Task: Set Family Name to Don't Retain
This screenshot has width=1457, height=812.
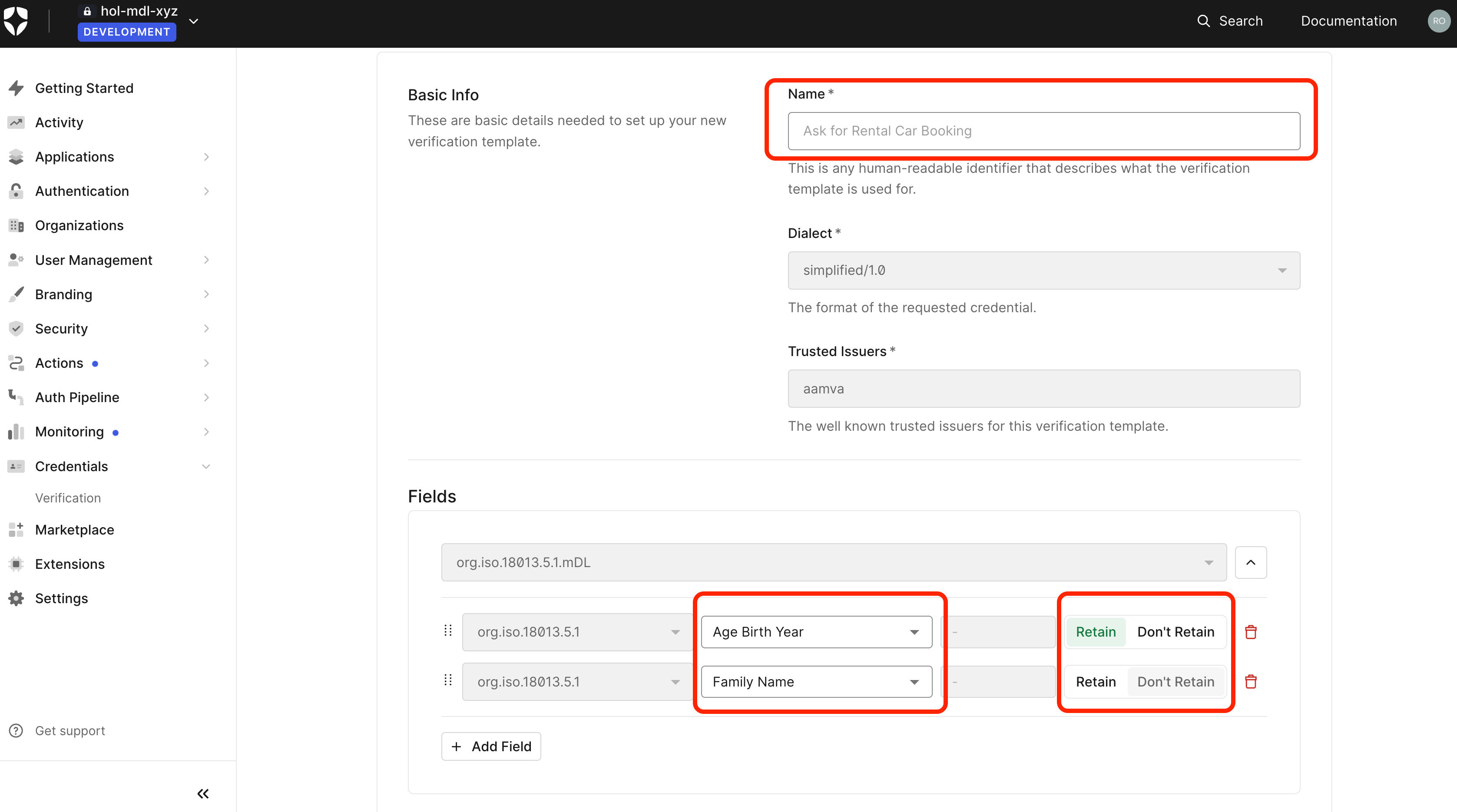Action: pos(1176,681)
